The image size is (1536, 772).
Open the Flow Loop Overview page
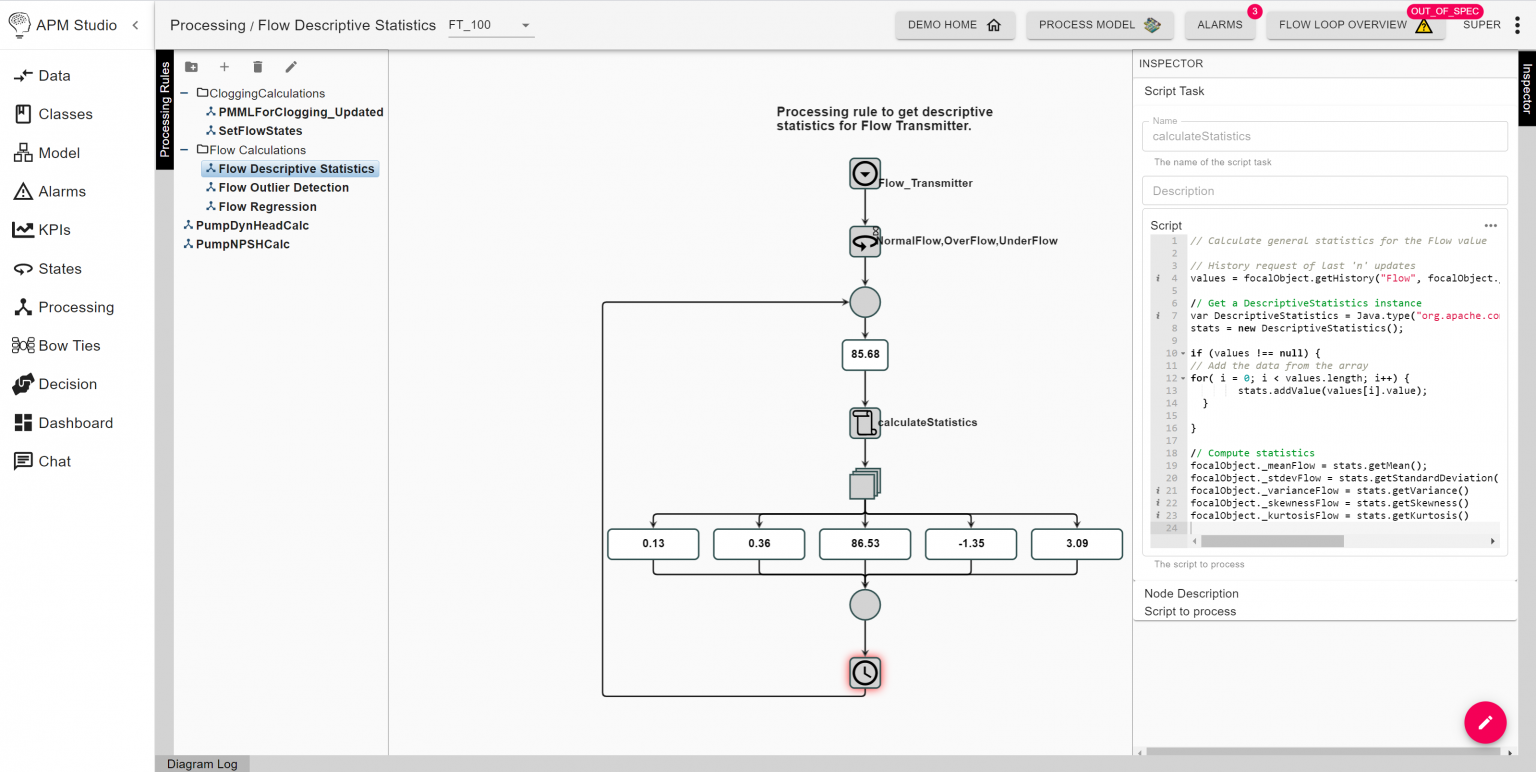pyautogui.click(x=1346, y=24)
